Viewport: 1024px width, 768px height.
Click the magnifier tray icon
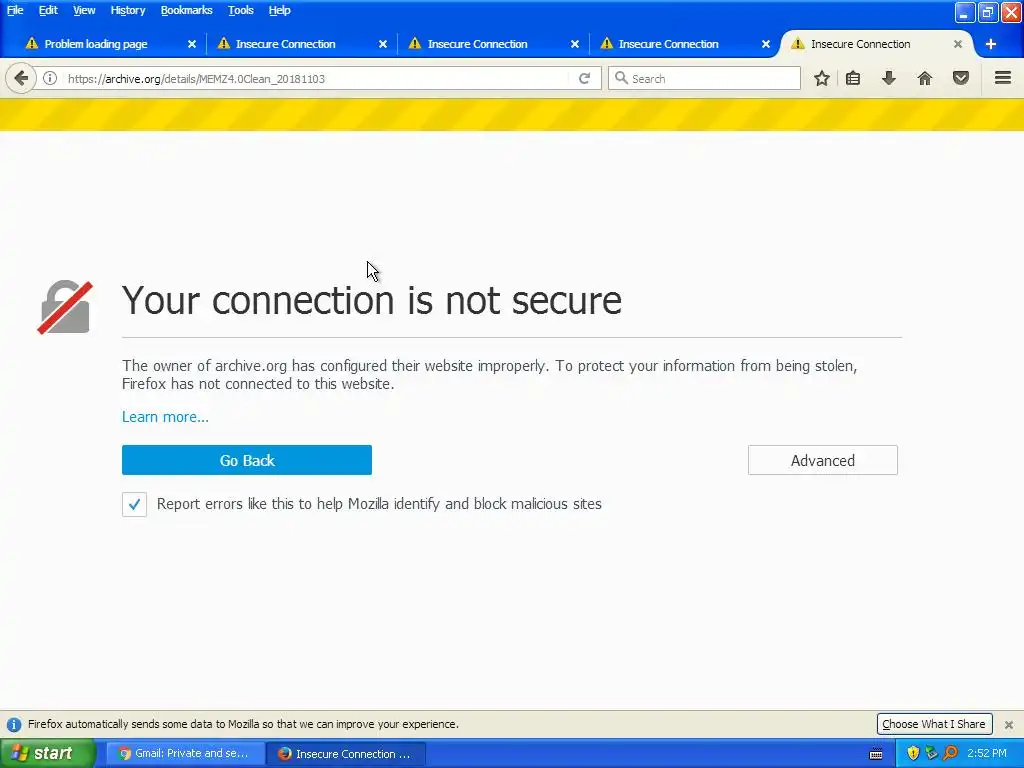pos(950,753)
